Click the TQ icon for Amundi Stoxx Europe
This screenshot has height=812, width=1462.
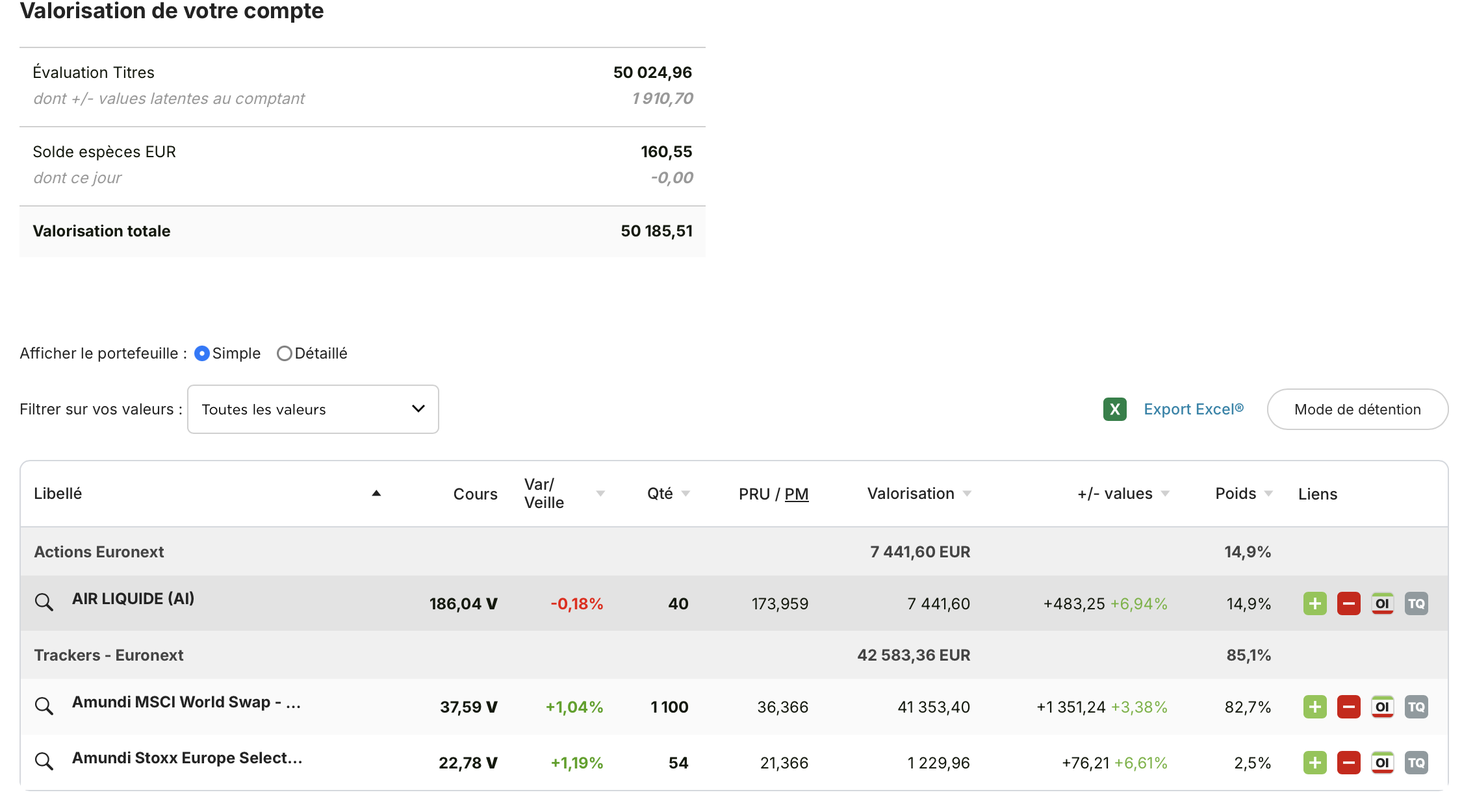coord(1416,763)
